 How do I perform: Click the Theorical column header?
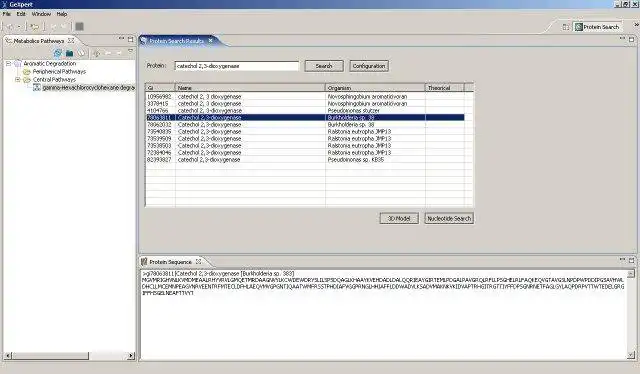point(444,88)
